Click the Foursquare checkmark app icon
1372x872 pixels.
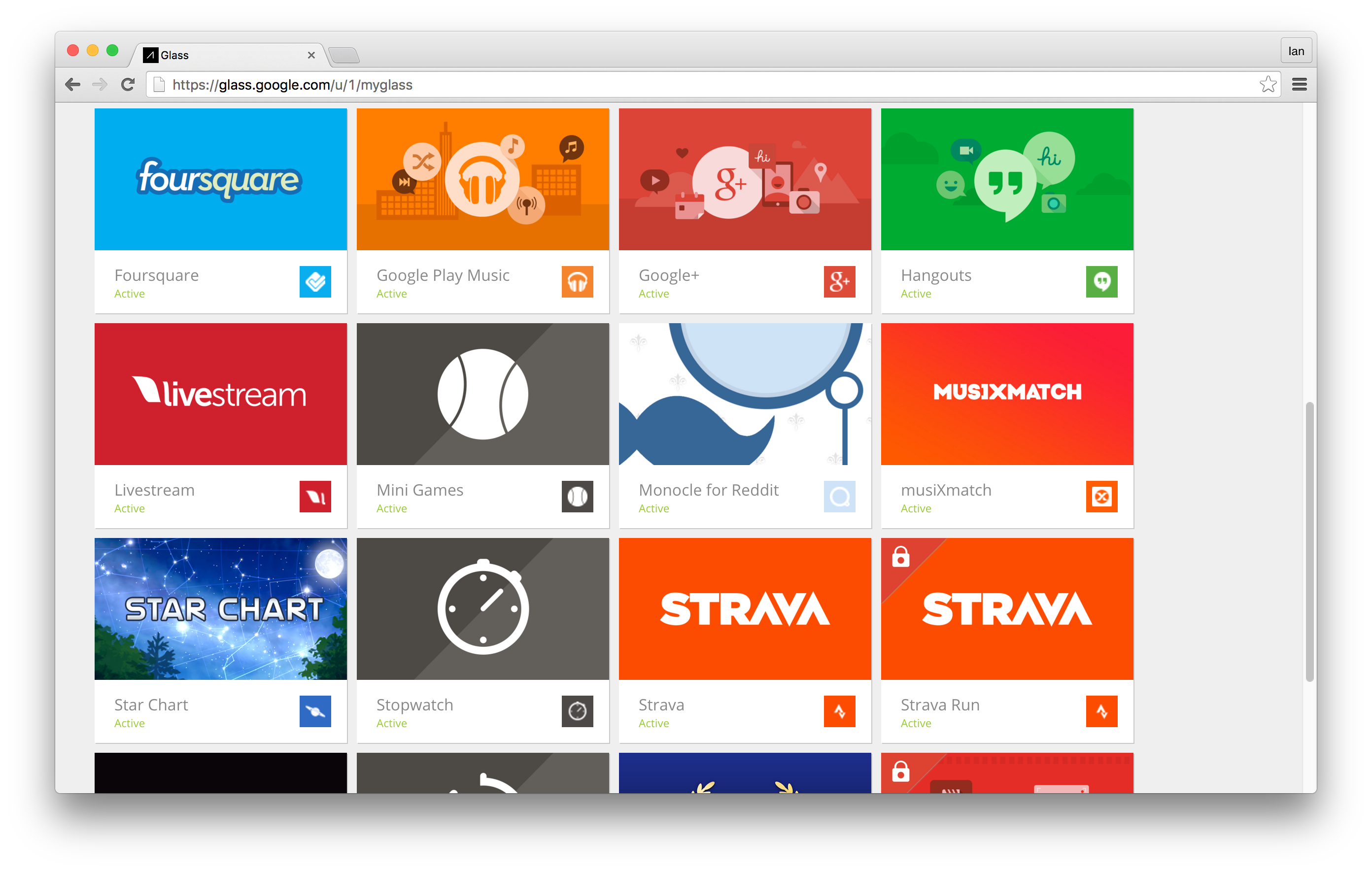[315, 282]
